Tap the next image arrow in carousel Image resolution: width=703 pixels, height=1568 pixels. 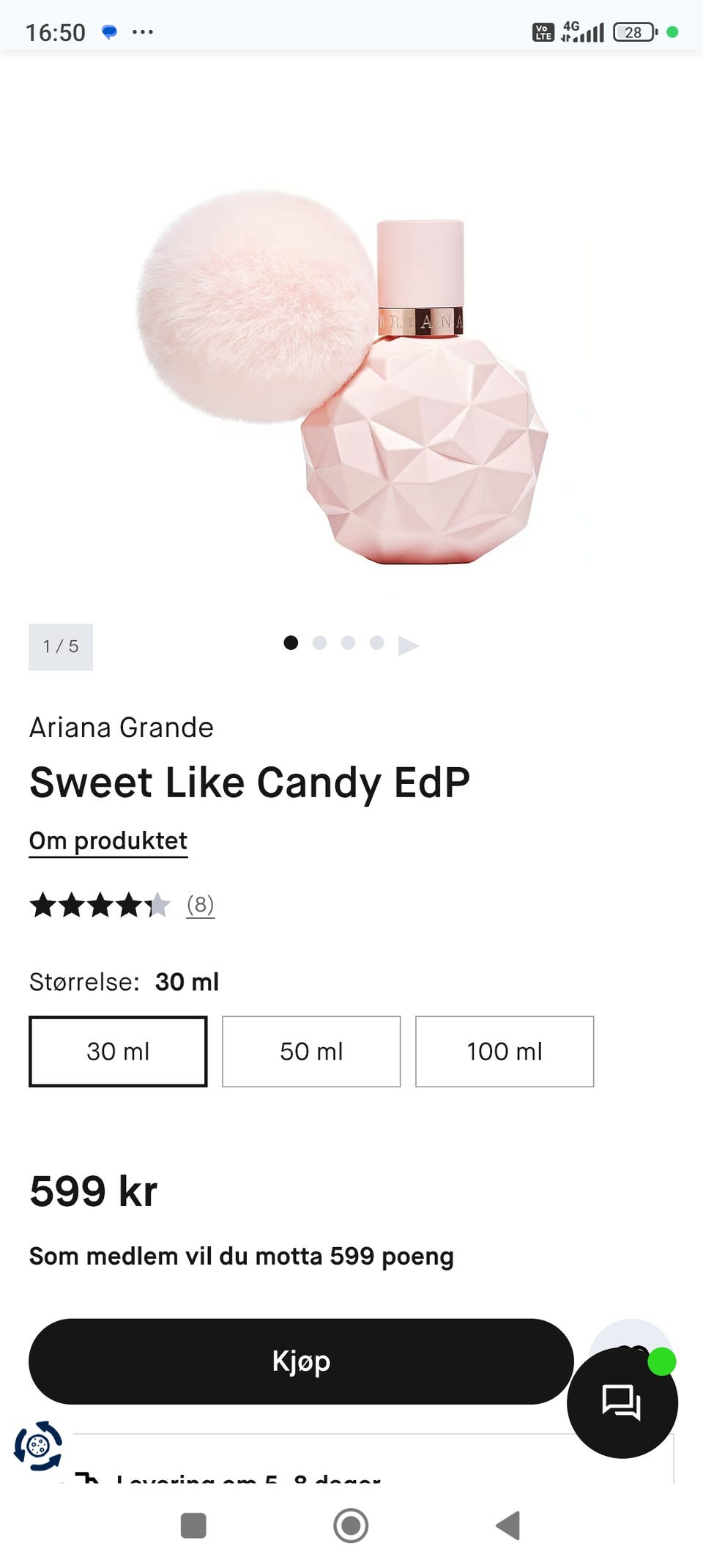click(408, 646)
